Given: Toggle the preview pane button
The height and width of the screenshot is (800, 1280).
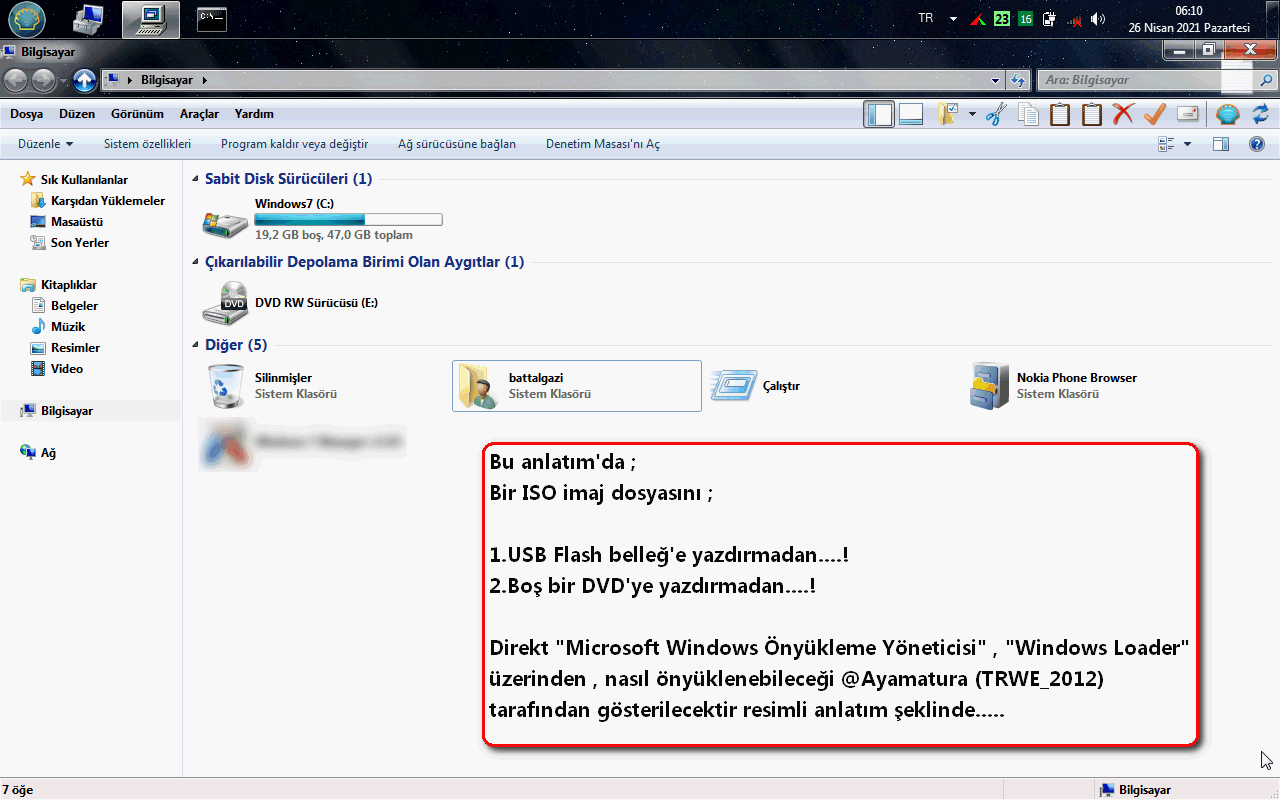Looking at the screenshot, I should coord(1220,144).
